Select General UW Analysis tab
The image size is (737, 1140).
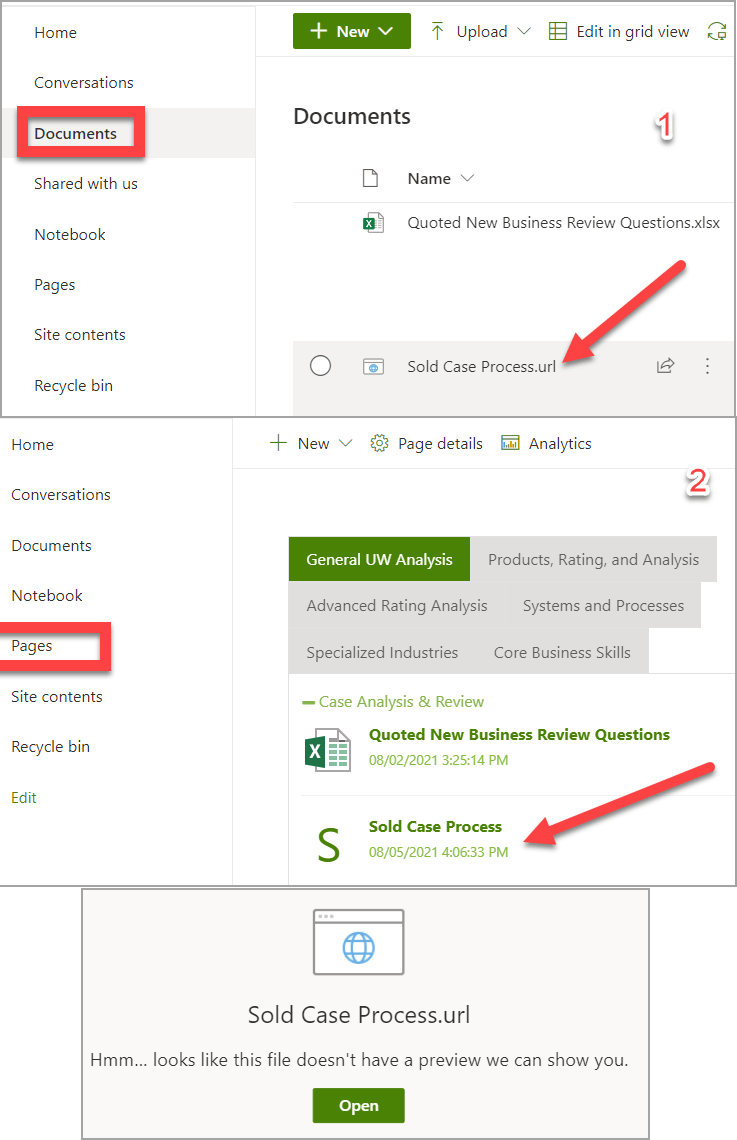pos(379,559)
